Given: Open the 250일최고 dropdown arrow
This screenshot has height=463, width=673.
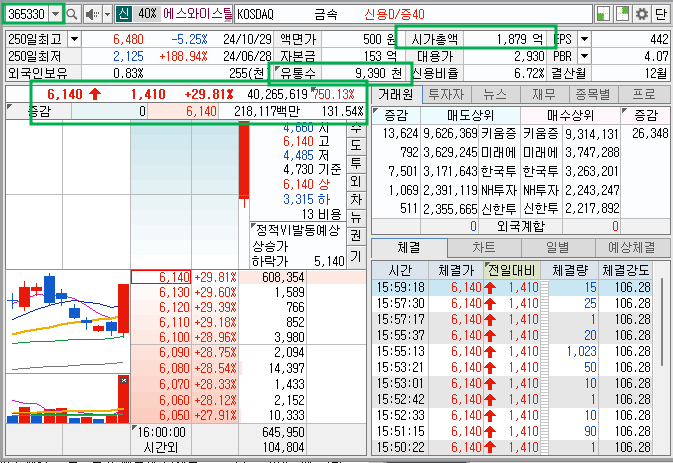Looking at the screenshot, I should click(x=74, y=39).
